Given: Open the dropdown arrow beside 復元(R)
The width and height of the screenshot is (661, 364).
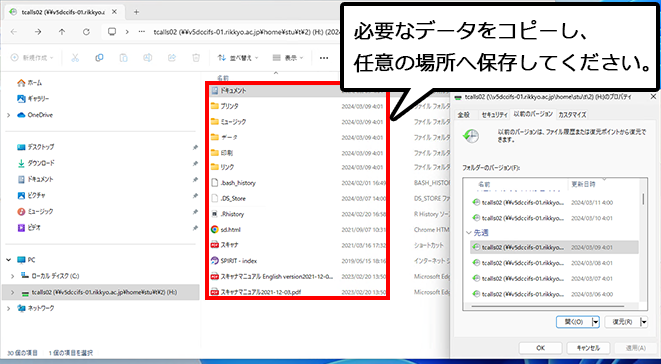Looking at the screenshot, I should click(644, 322).
